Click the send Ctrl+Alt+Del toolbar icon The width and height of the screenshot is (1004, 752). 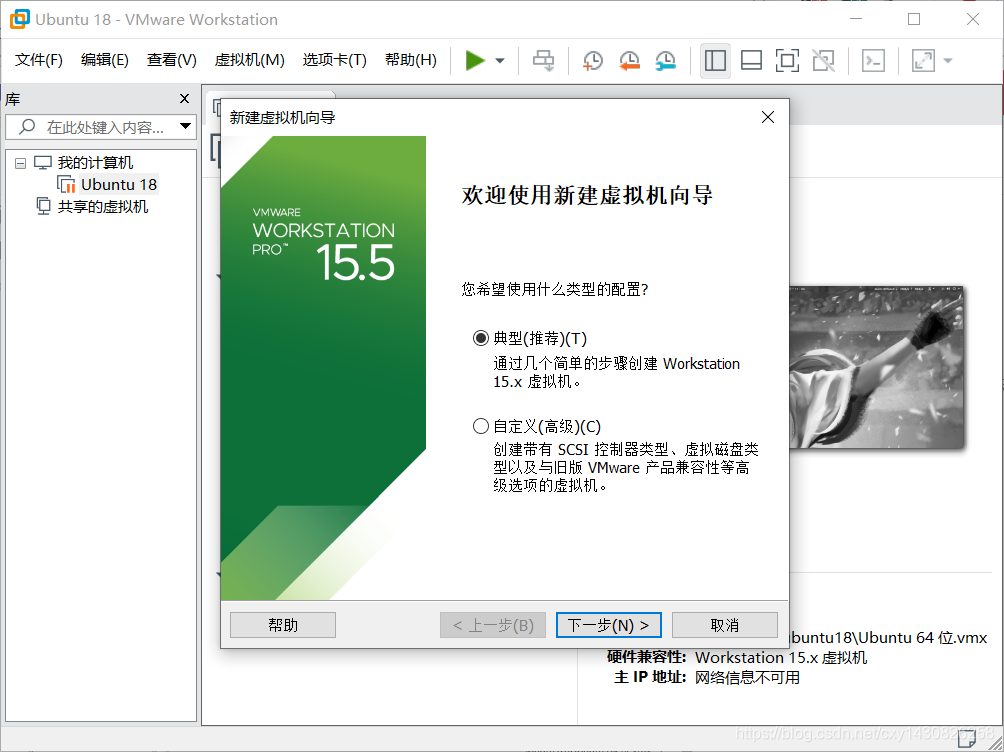[x=544, y=61]
